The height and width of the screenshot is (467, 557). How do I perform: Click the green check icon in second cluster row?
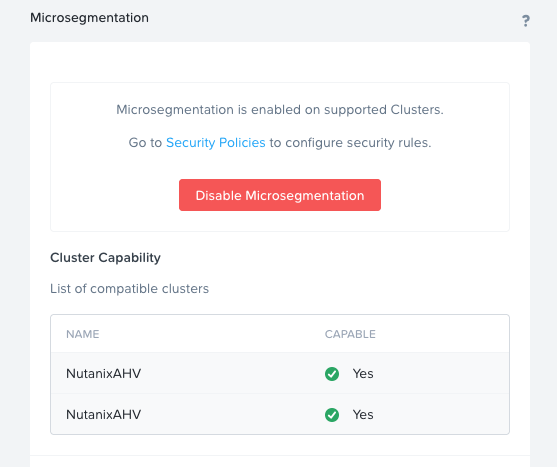(332, 414)
